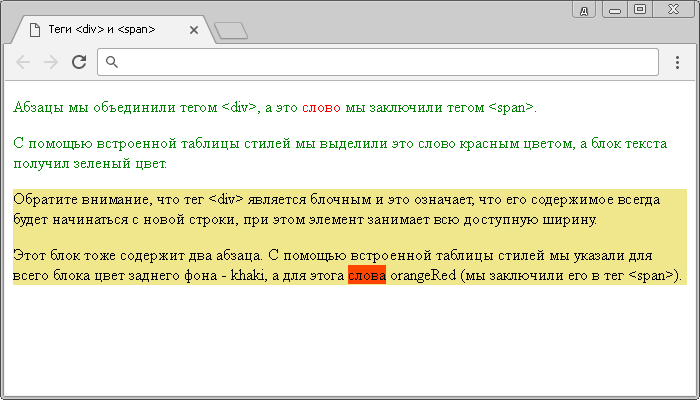The width and height of the screenshot is (700, 400).
Task: Minimize the browser window
Action: [615, 10]
